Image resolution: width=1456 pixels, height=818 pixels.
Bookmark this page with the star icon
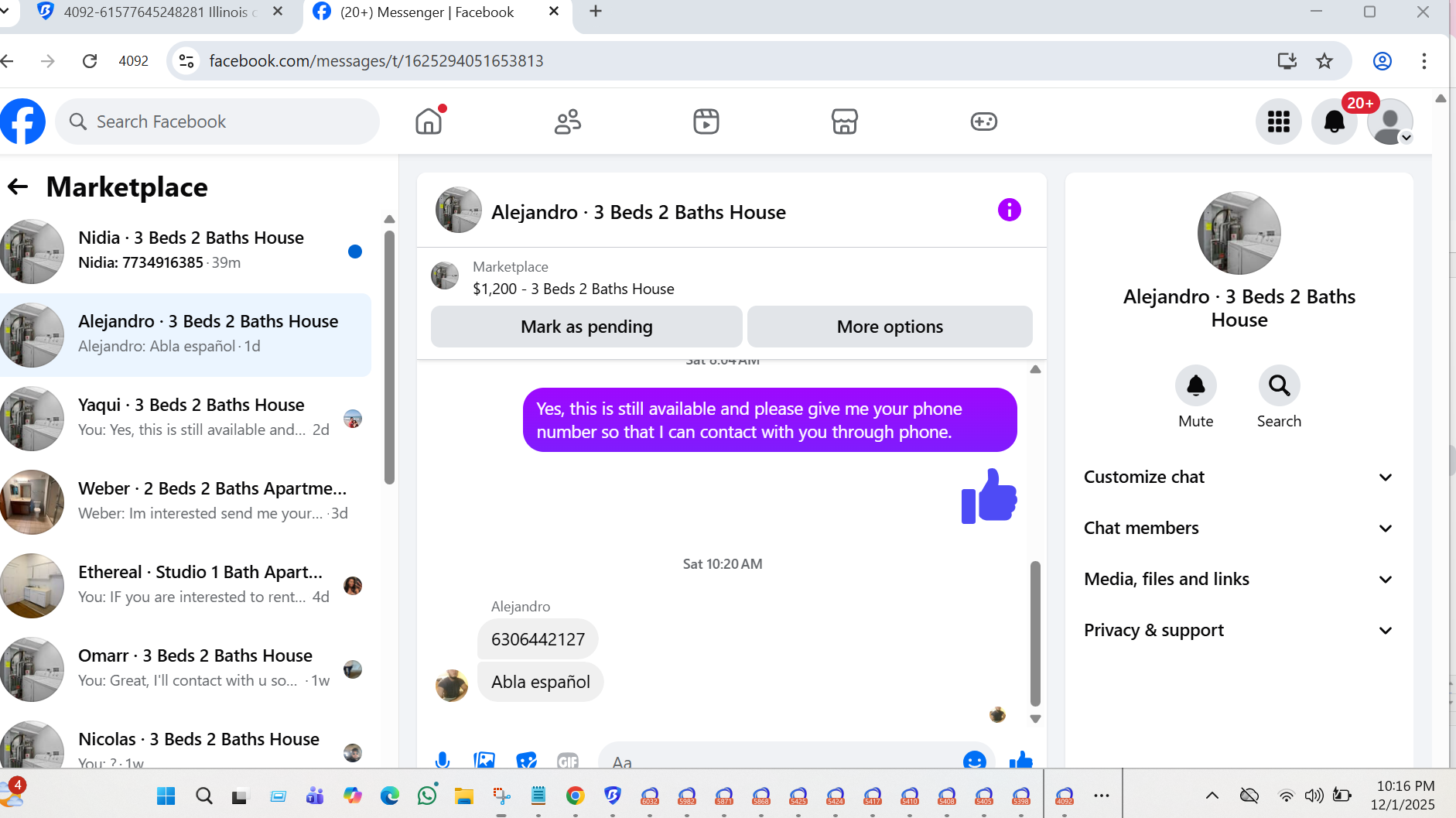click(x=1324, y=60)
